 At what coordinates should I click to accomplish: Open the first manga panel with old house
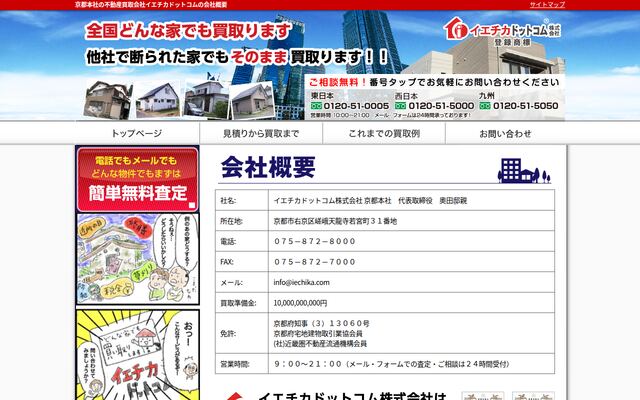pos(138,259)
